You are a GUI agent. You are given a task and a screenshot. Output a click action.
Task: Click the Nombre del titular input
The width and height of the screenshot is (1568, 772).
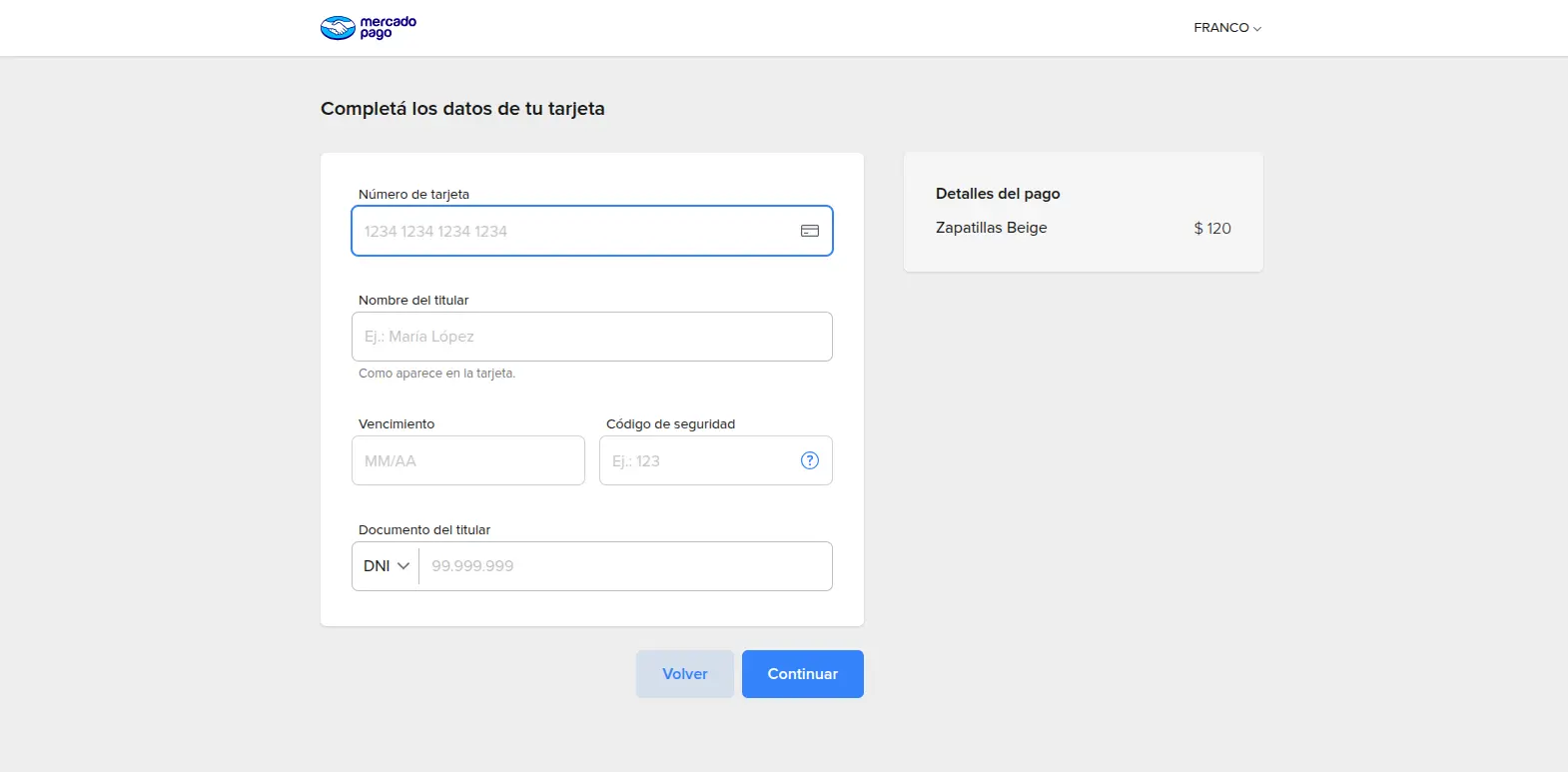click(x=592, y=337)
